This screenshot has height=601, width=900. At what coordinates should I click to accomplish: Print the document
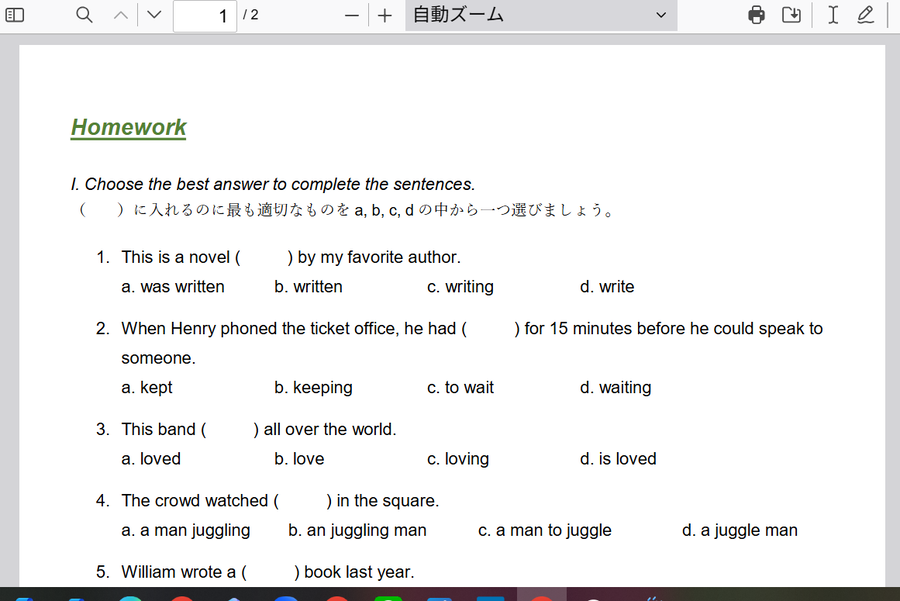(757, 15)
